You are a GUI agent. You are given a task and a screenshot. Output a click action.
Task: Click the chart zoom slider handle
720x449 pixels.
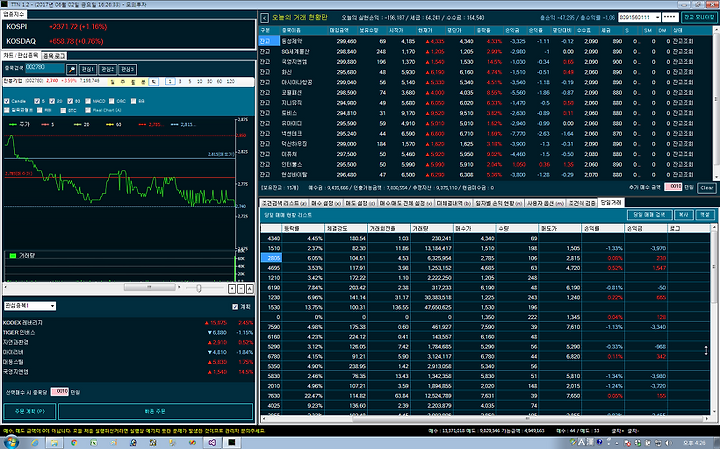tap(199, 288)
